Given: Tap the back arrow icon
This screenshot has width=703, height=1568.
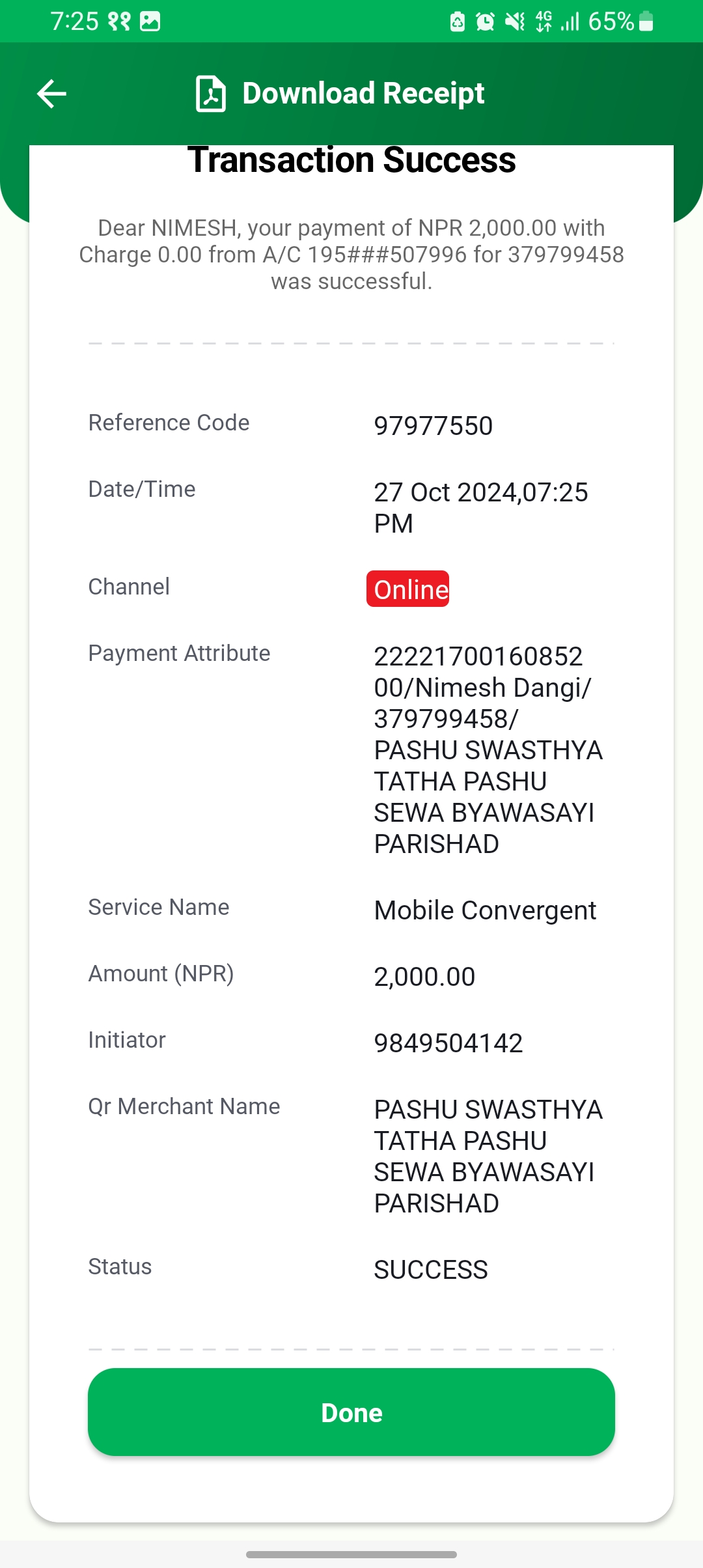Looking at the screenshot, I should pos(52,94).
